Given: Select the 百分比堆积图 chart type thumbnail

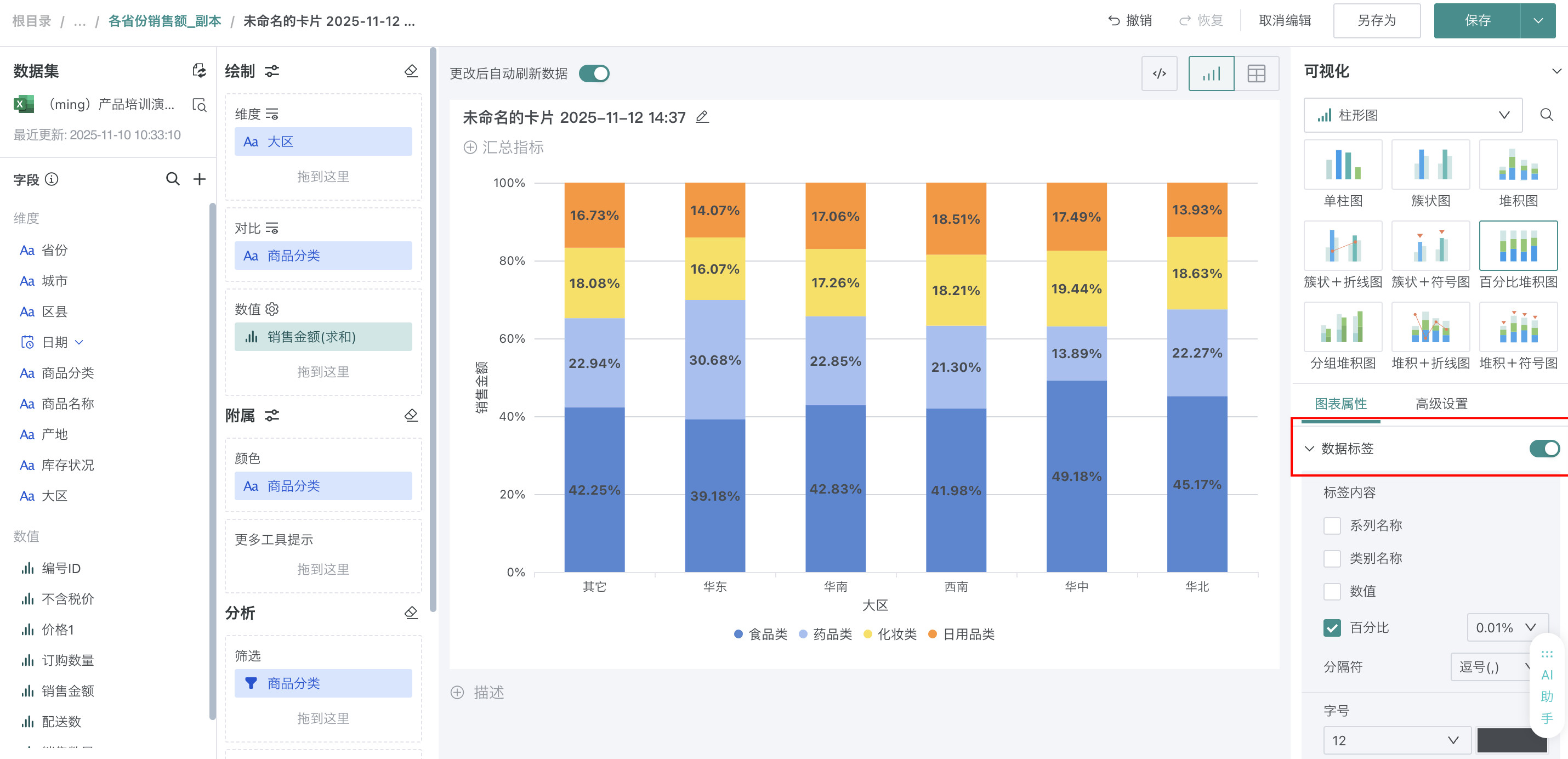Looking at the screenshot, I should 1518,246.
